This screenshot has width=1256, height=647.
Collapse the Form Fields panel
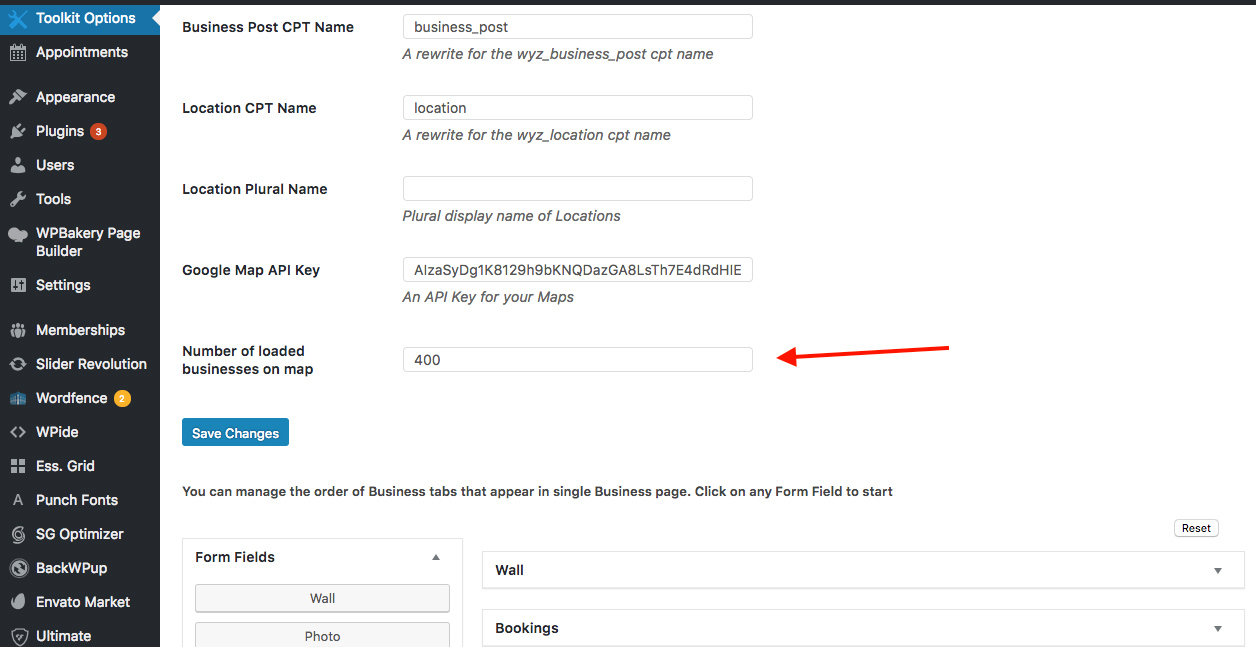tap(436, 557)
